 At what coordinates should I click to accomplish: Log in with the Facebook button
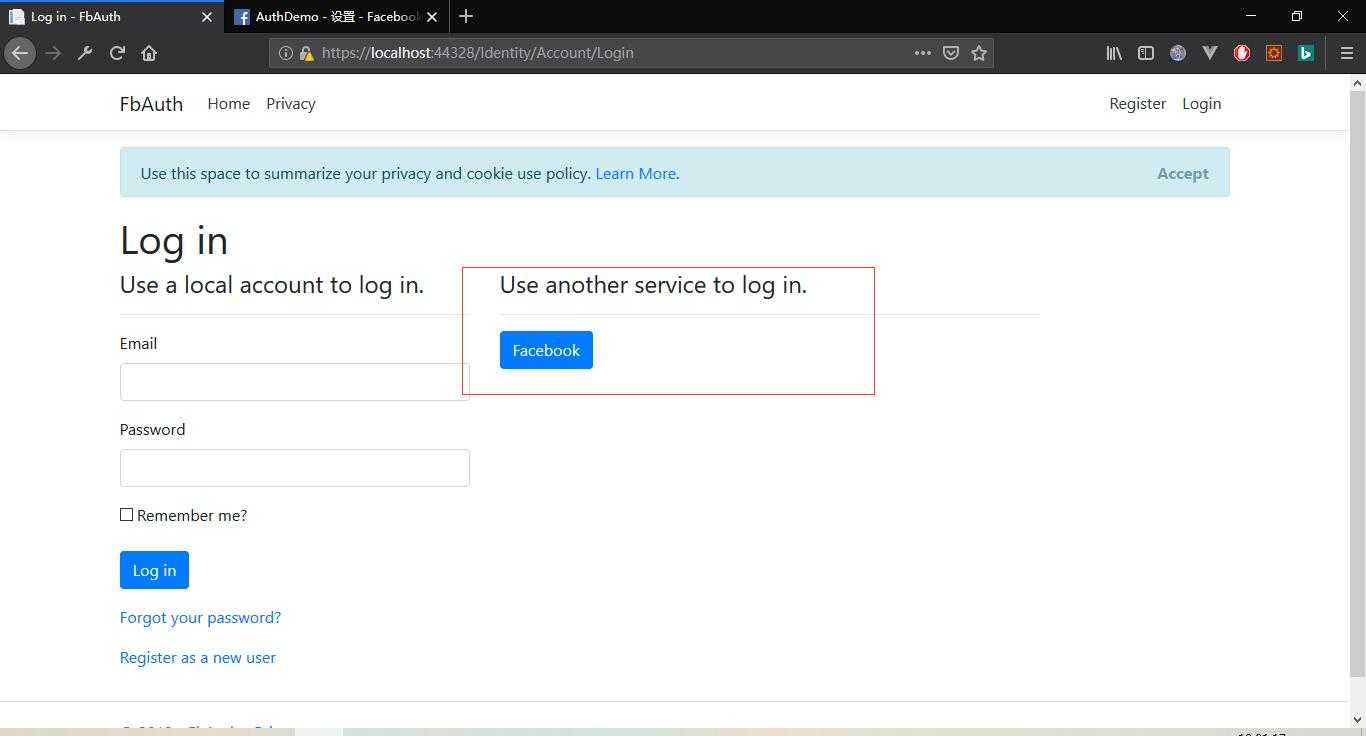point(546,350)
